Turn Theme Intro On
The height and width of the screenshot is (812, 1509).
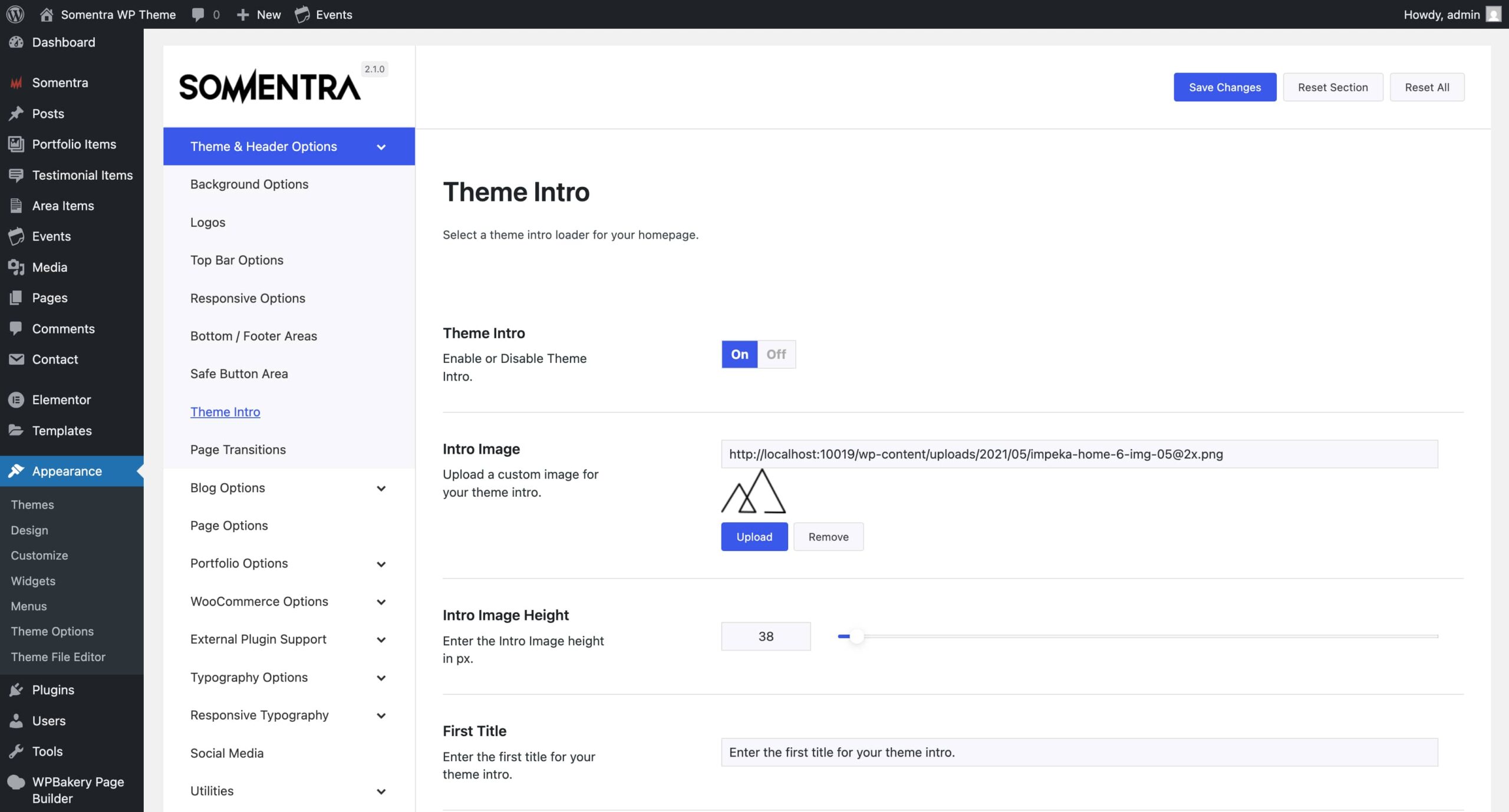(739, 354)
